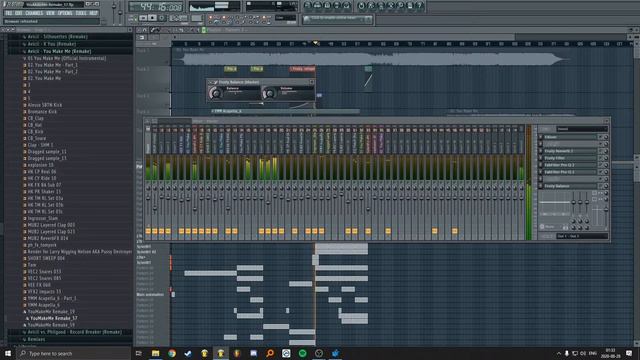Open the TOOLS menu

tap(81, 13)
